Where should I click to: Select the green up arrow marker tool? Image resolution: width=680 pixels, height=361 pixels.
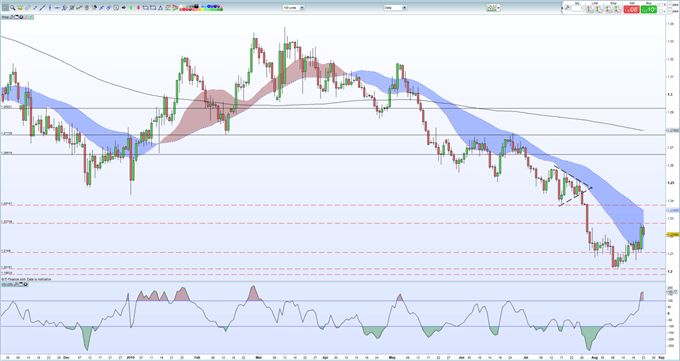131,7
